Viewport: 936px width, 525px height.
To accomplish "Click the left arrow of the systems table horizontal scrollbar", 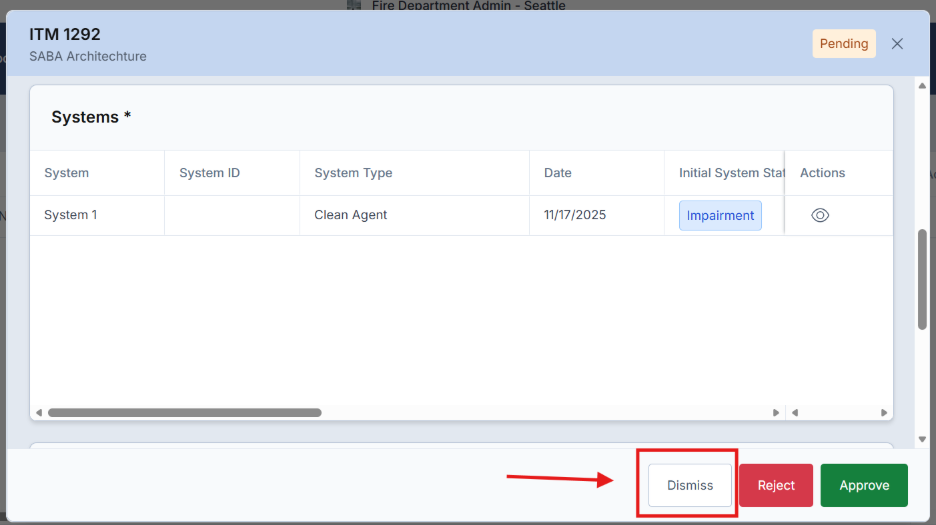I will [39, 412].
